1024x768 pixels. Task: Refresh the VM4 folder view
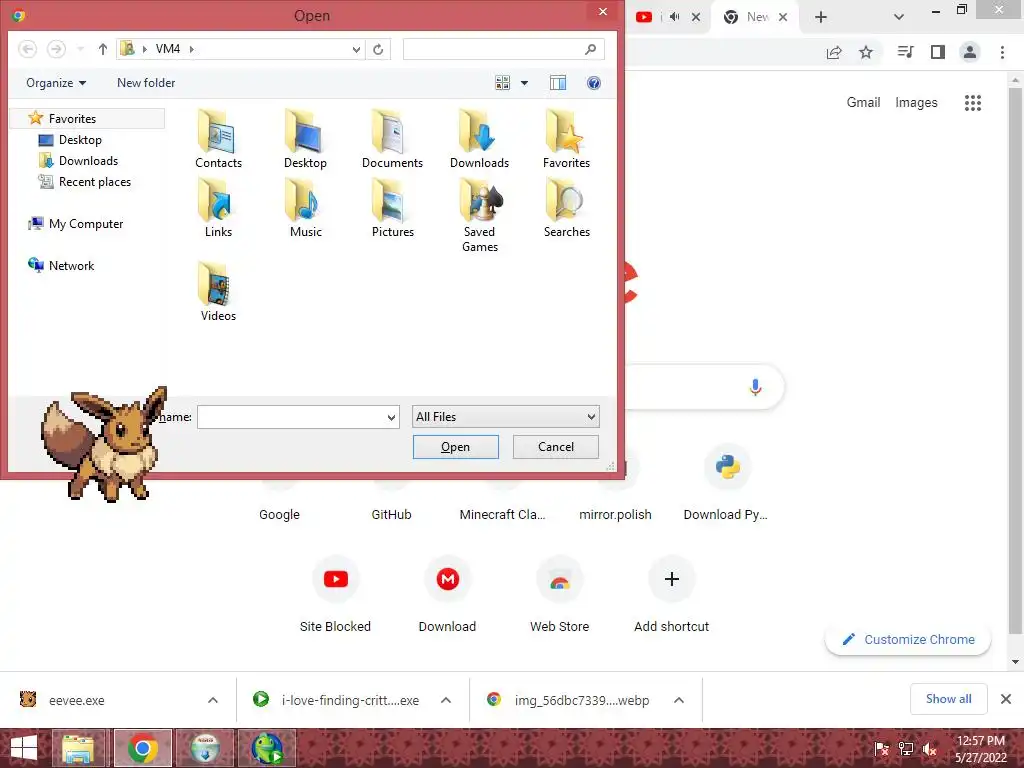pos(378,49)
